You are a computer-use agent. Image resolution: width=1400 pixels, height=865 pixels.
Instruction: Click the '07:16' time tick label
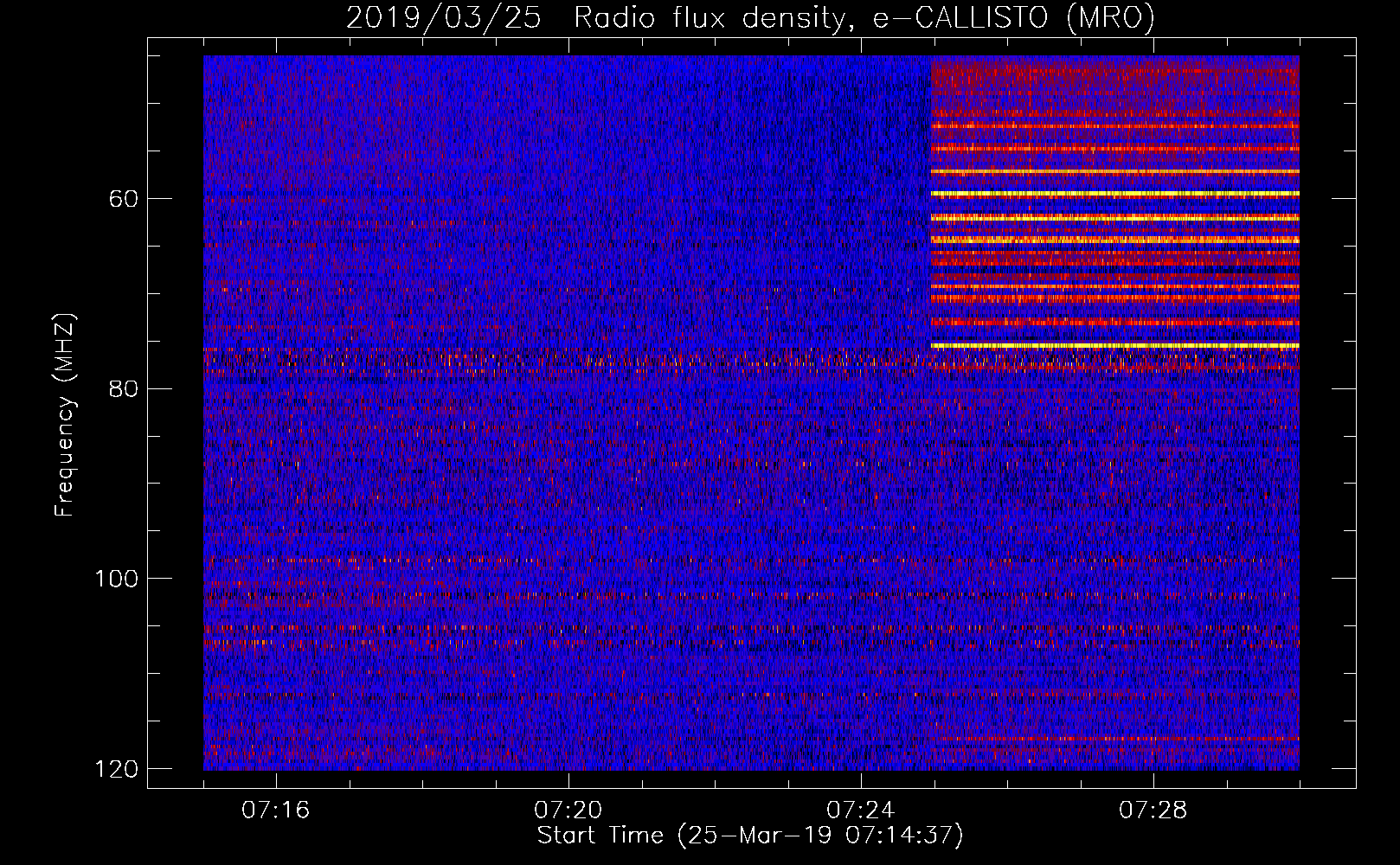(275, 811)
